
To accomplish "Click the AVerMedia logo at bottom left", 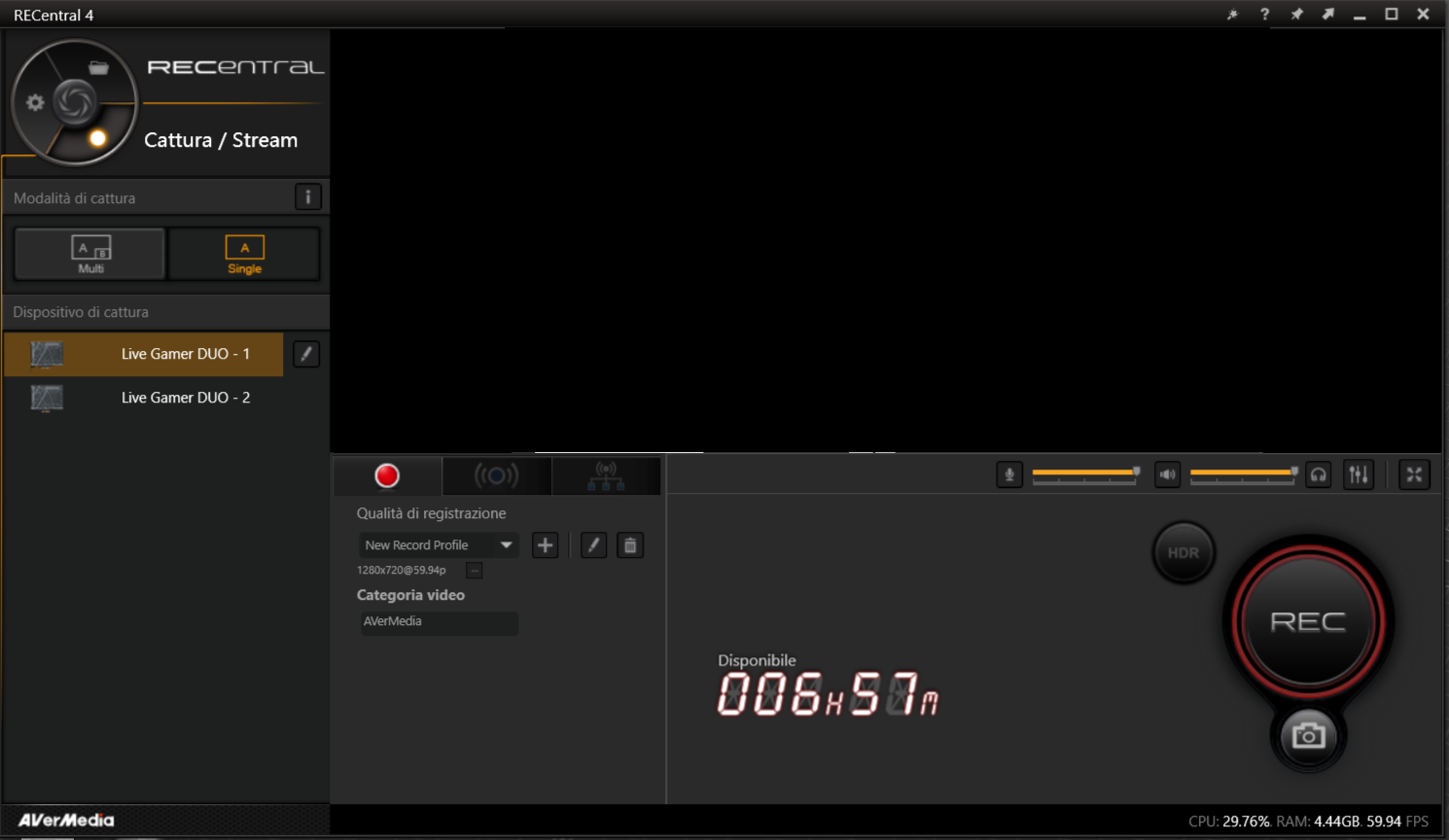I will [66, 821].
